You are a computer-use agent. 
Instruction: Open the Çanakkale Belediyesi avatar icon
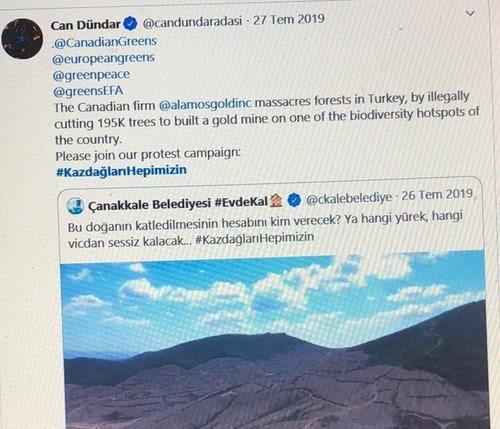point(75,206)
